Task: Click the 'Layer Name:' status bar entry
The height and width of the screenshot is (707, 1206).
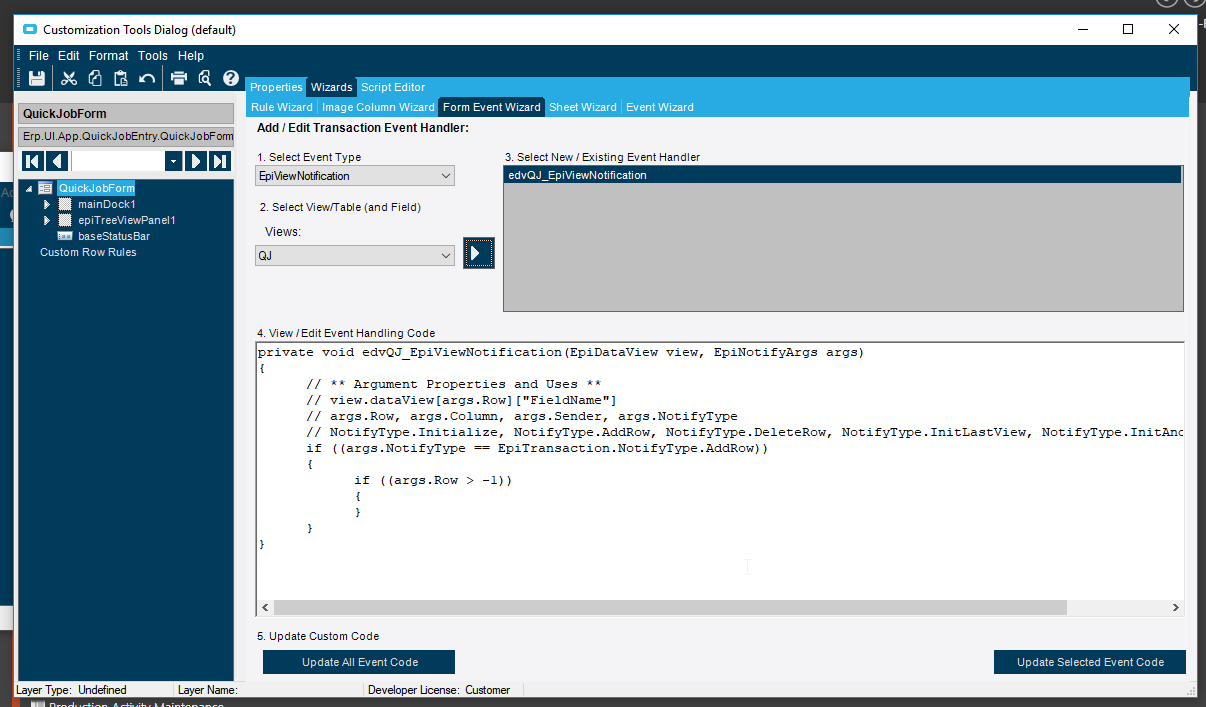Action: [x=207, y=690]
